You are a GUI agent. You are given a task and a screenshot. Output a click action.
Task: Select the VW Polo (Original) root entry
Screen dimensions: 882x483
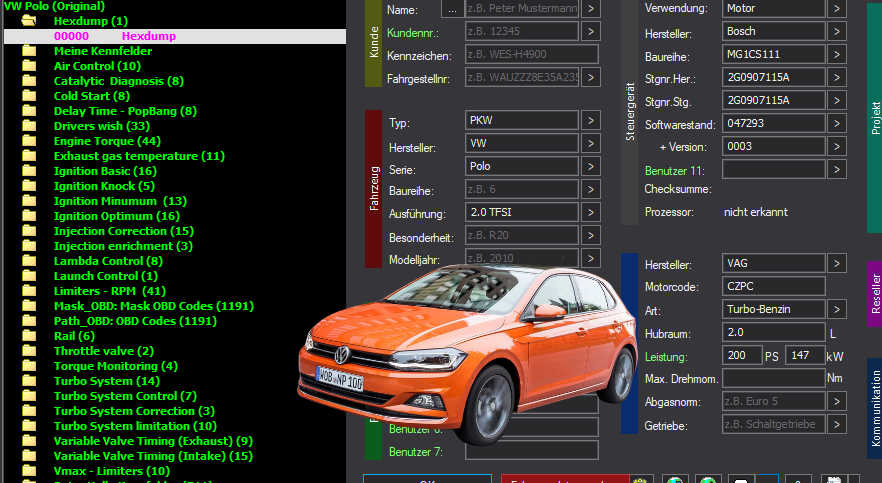tap(54, 6)
